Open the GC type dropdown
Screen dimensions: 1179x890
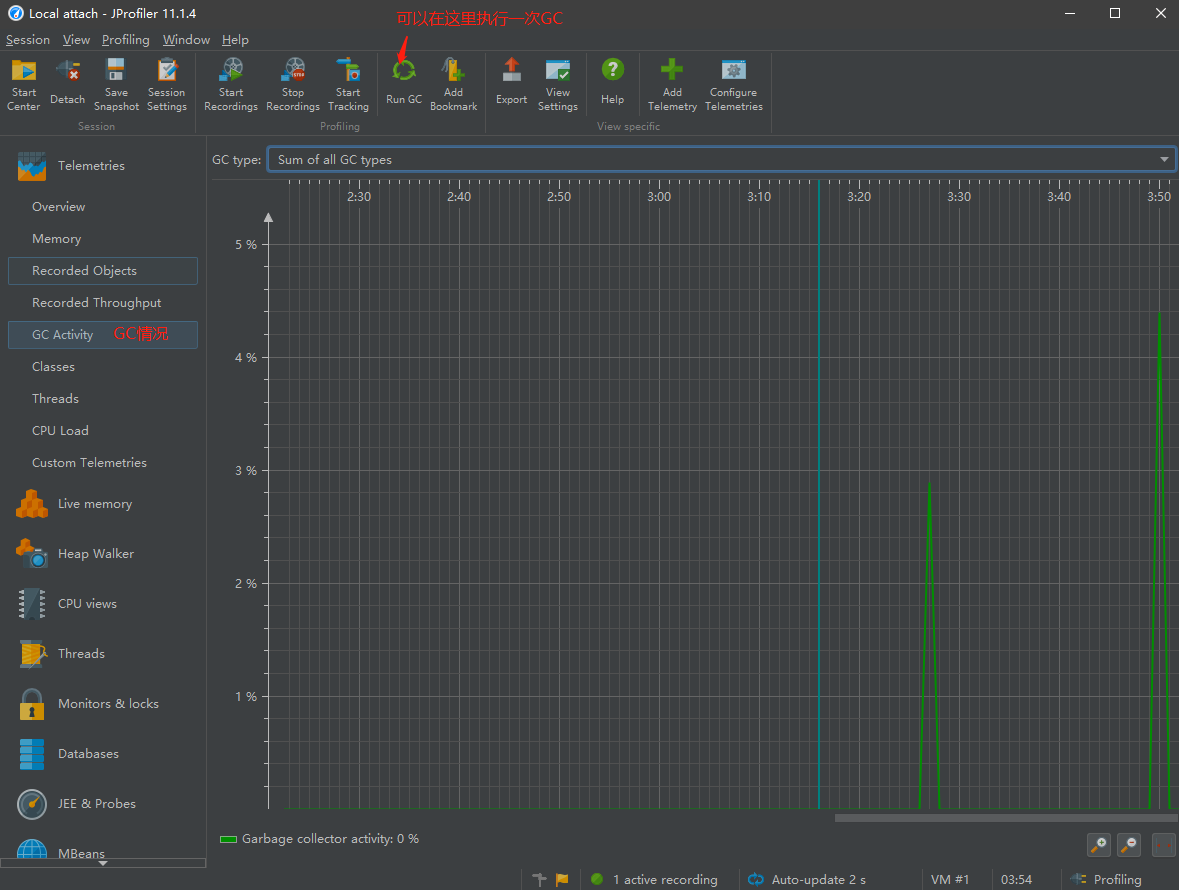coord(1163,159)
